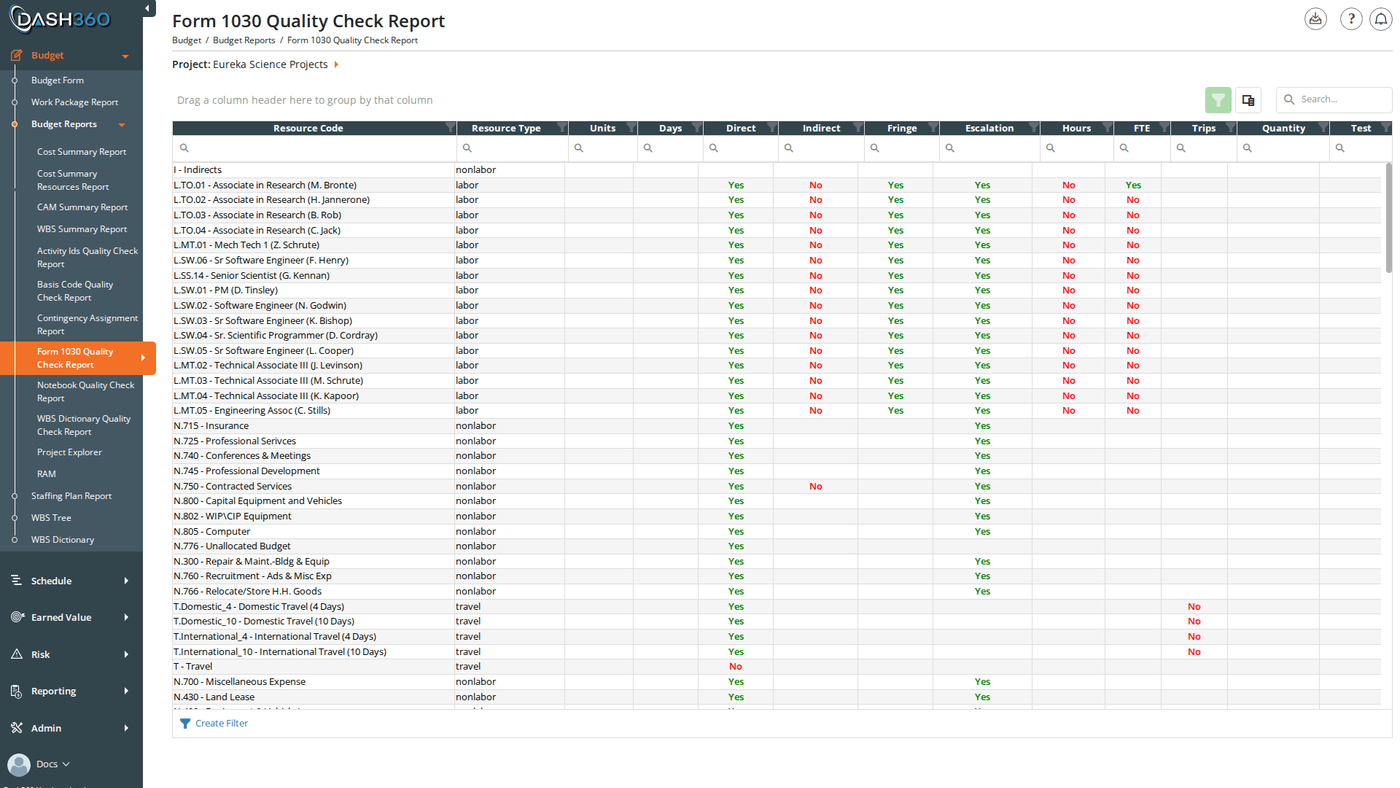
Task: Click the Risk warning triangle icon
Action: click(16, 654)
